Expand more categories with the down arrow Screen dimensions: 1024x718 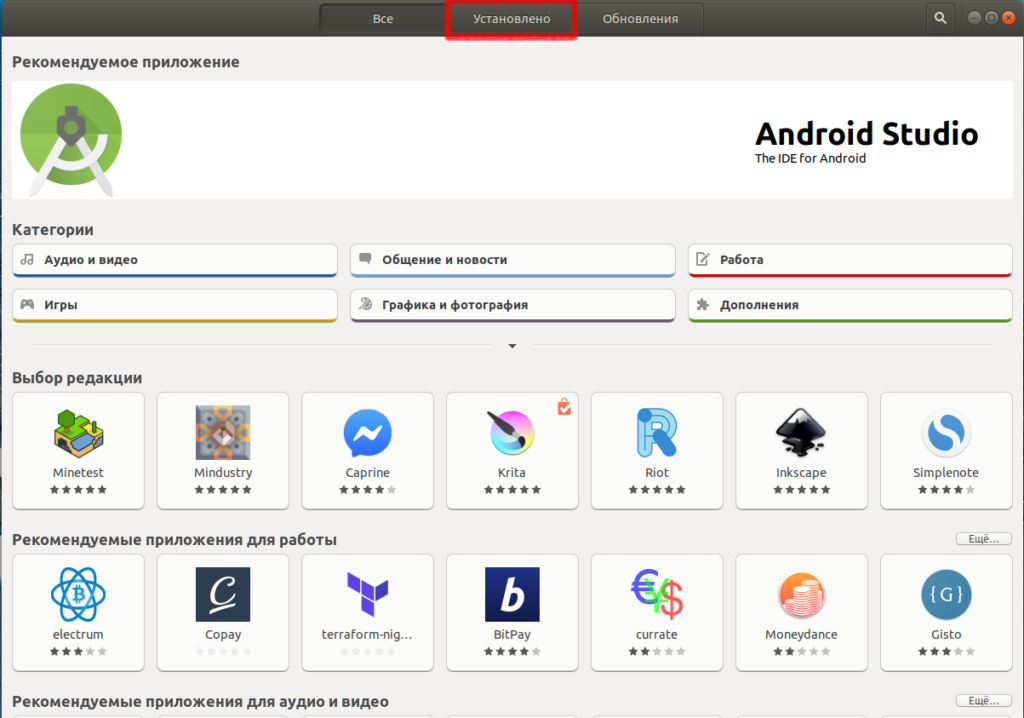coord(513,346)
